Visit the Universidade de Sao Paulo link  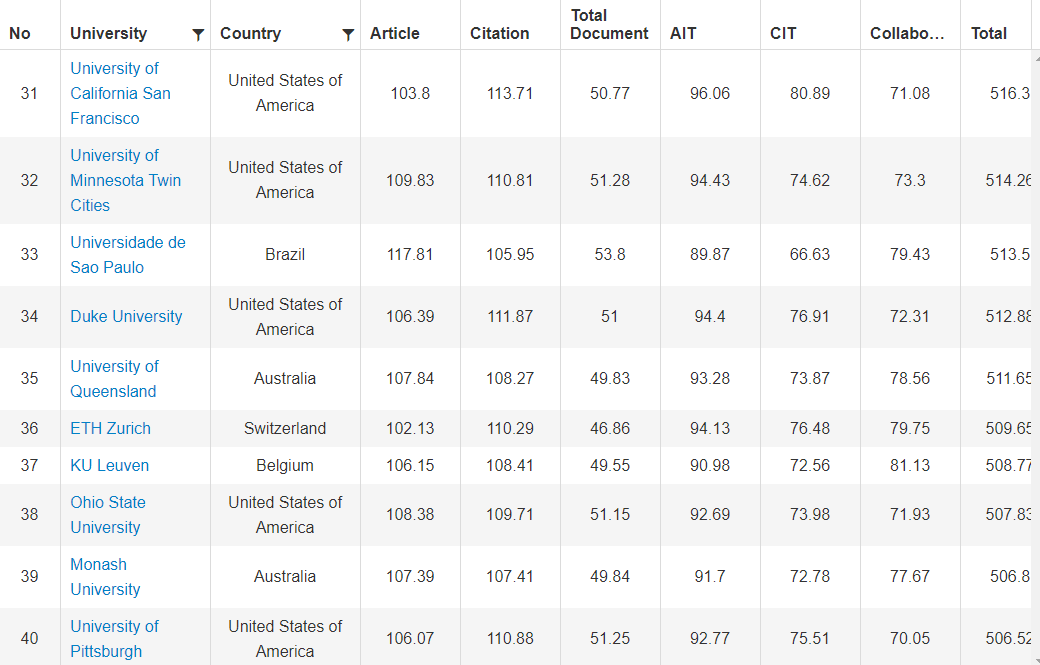(127, 254)
